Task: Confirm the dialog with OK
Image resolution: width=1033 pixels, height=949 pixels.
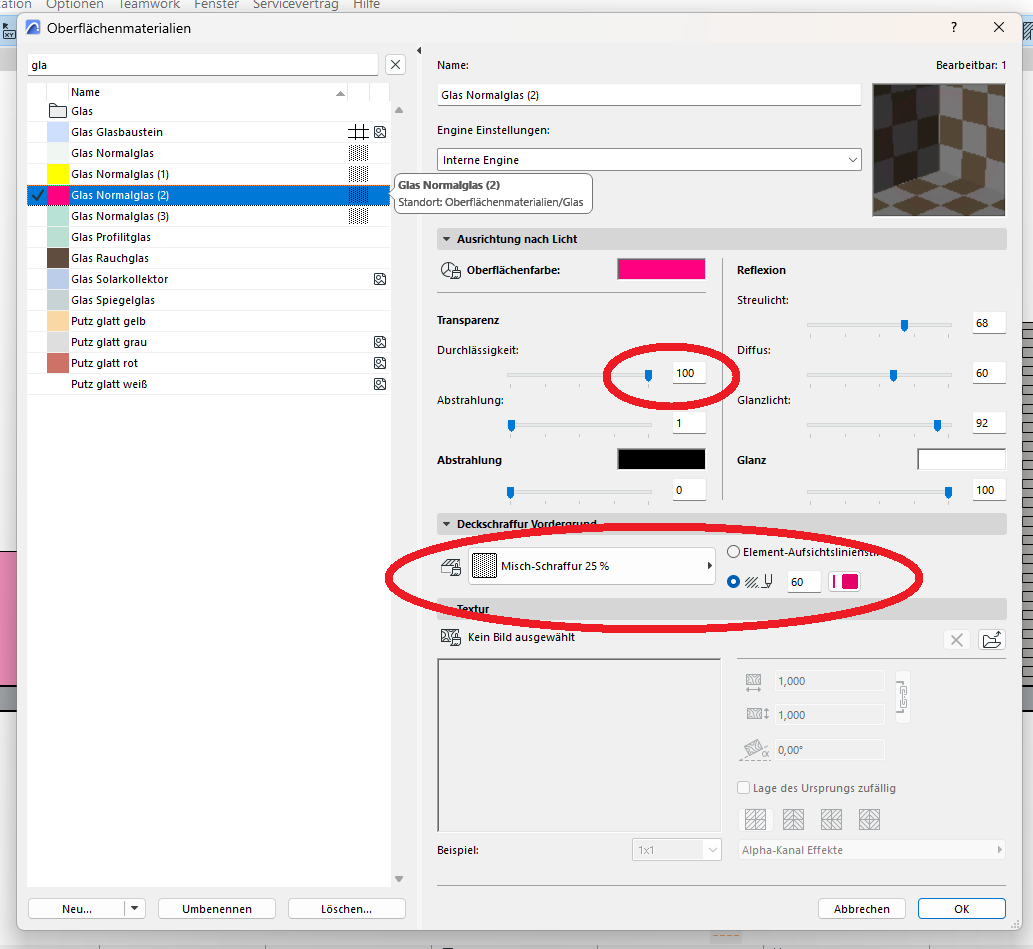Action: point(962,909)
